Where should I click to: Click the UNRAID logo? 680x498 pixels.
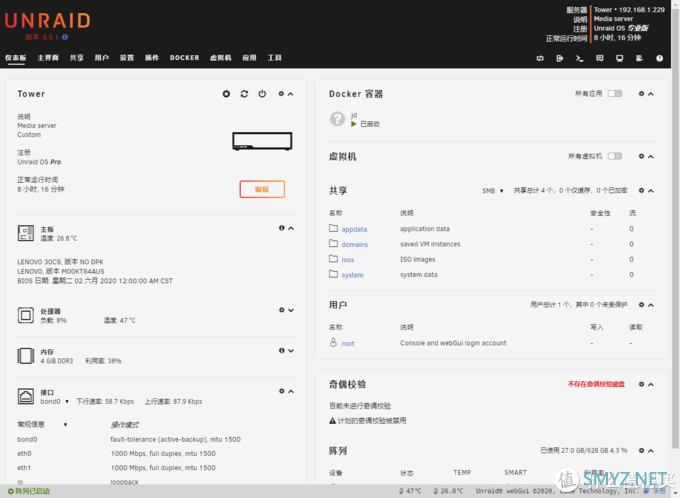click(48, 21)
